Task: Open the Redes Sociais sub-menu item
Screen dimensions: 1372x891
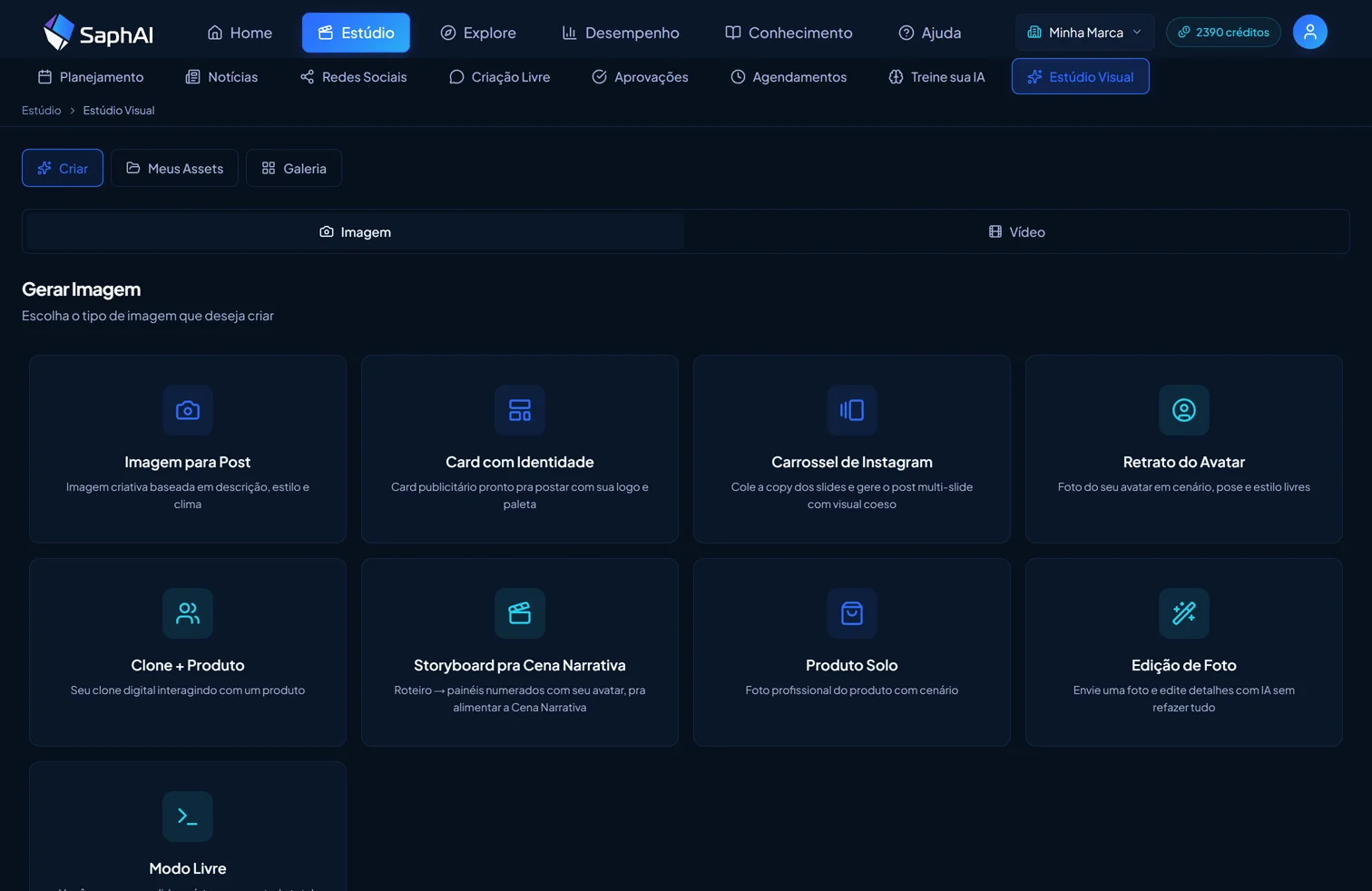Action: [x=354, y=77]
